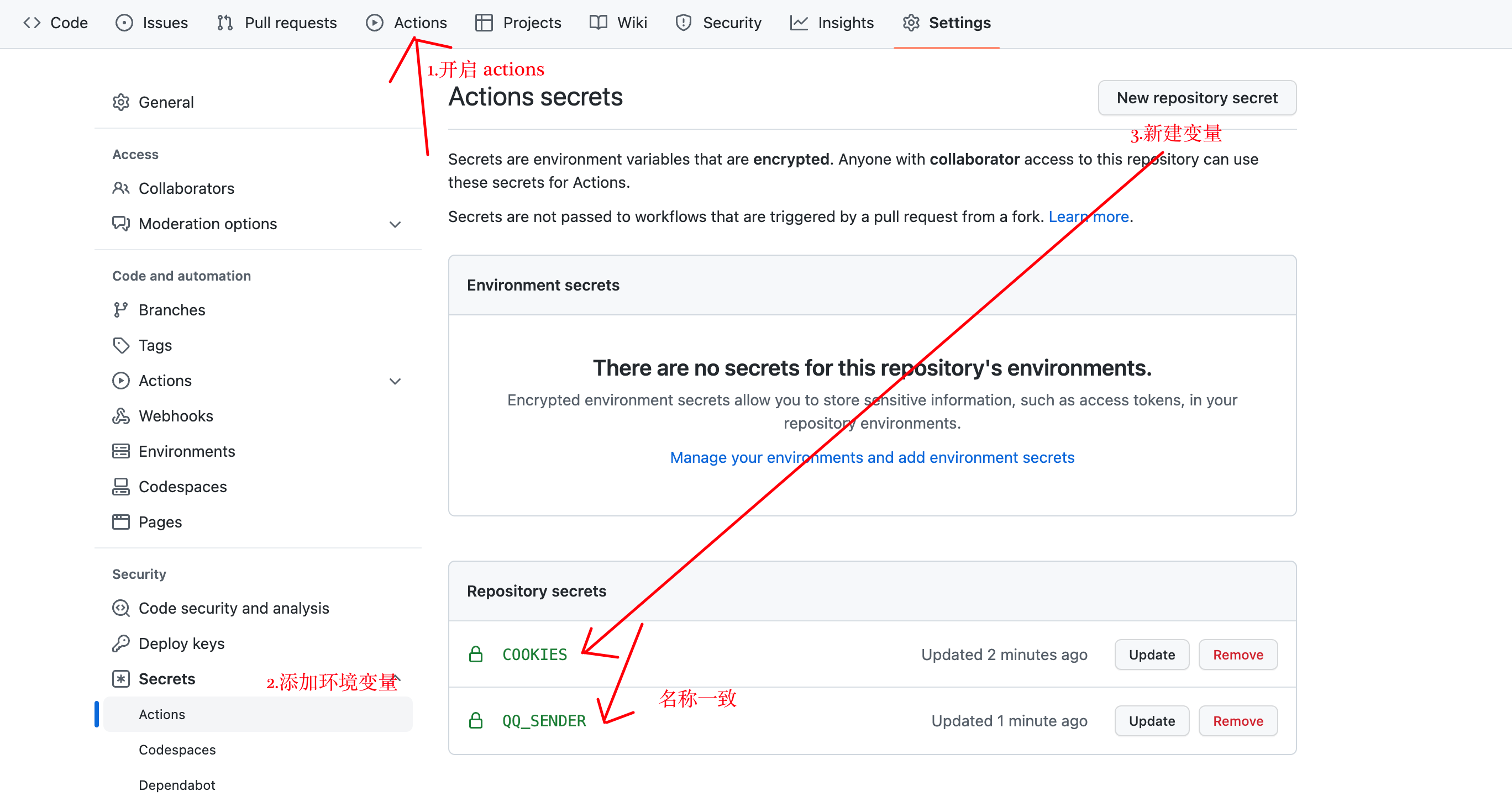Viewport: 1512px width, 802px height.
Task: Open Insights via the graph icon
Action: point(799,22)
